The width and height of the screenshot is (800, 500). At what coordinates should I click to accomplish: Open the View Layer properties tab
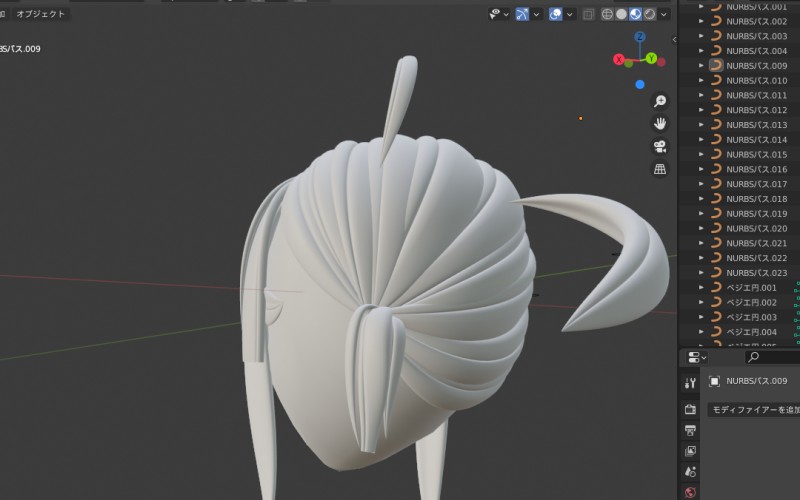690,451
